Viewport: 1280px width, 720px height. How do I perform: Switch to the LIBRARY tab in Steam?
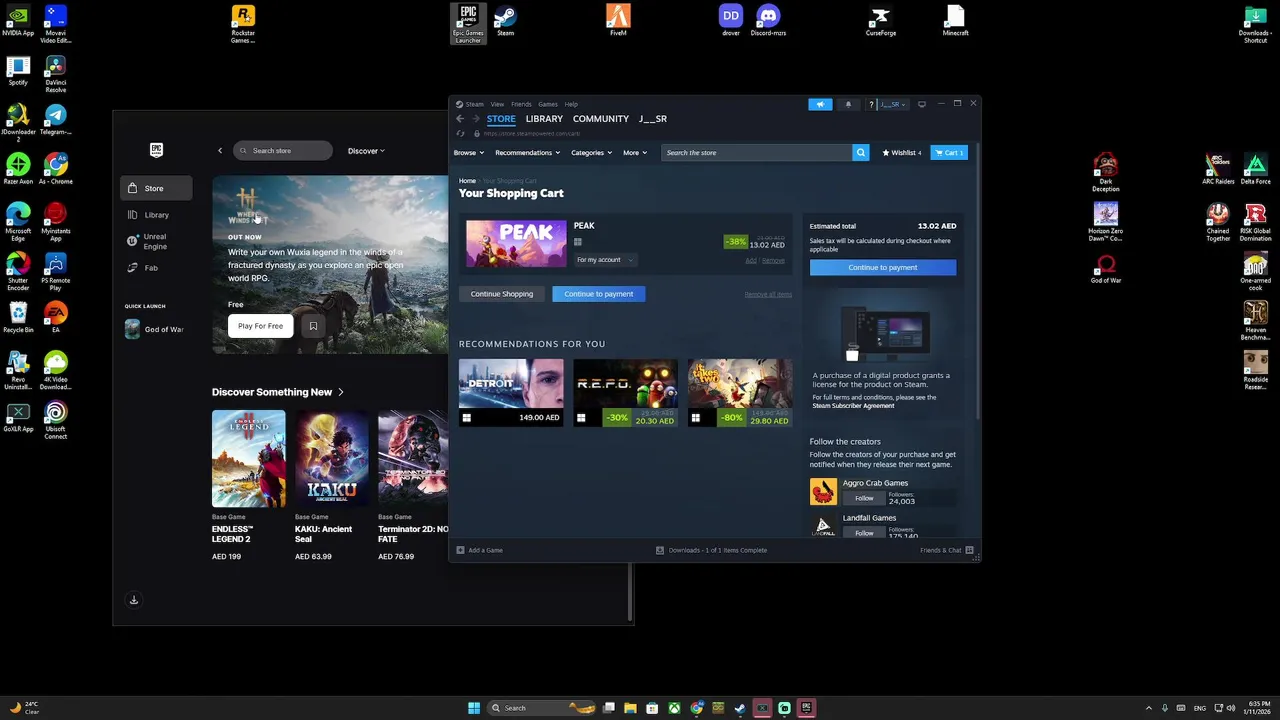click(x=544, y=119)
